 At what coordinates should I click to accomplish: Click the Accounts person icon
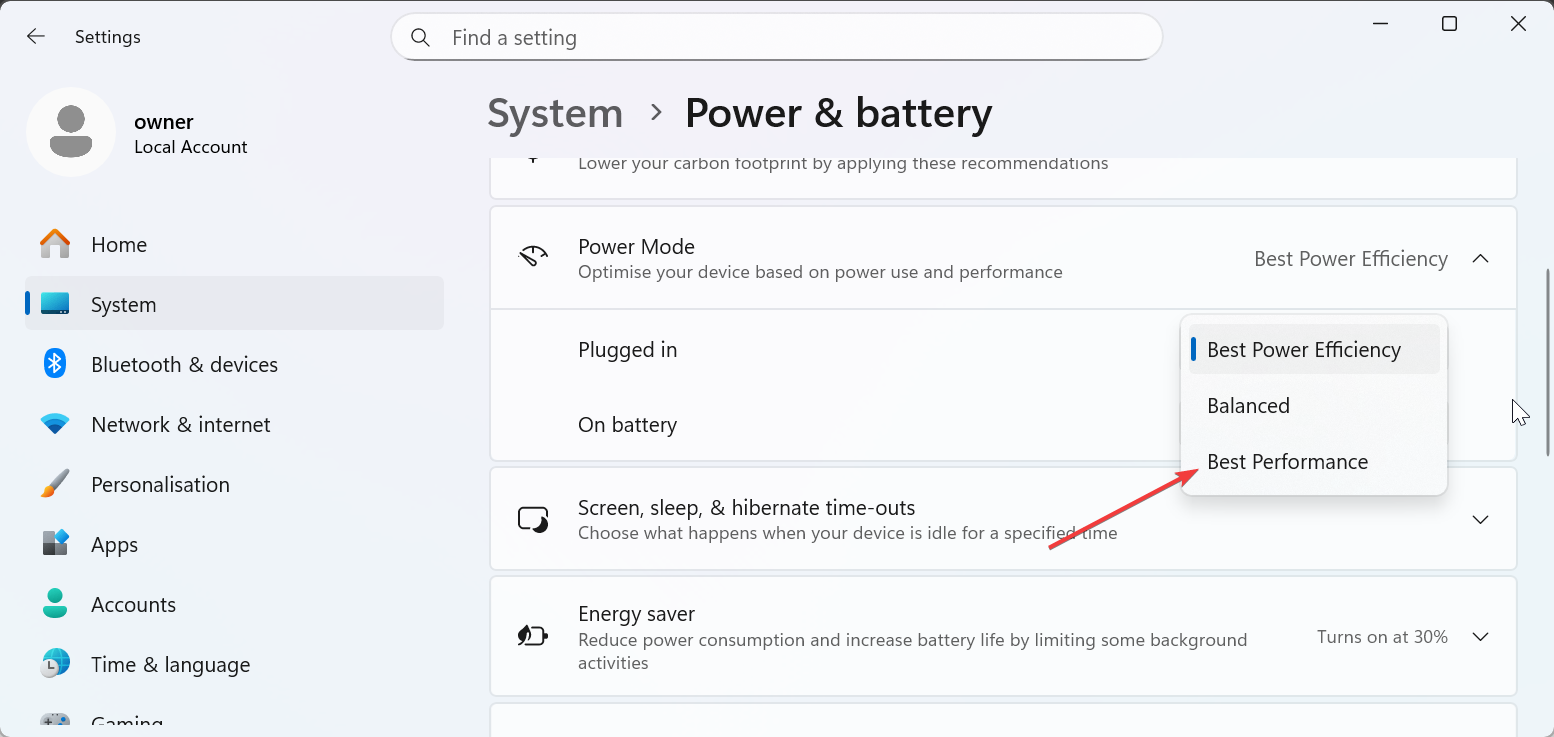pyautogui.click(x=55, y=604)
